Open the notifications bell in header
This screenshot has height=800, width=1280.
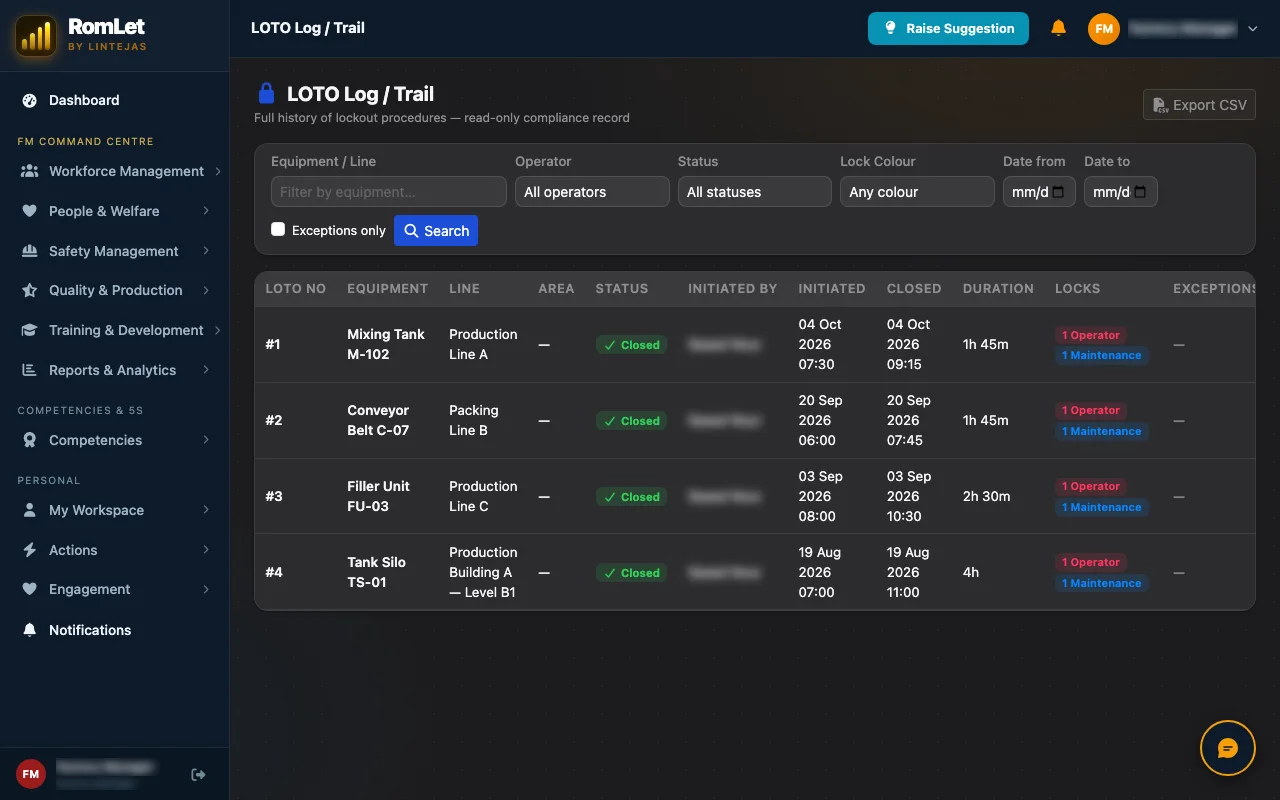point(1058,28)
